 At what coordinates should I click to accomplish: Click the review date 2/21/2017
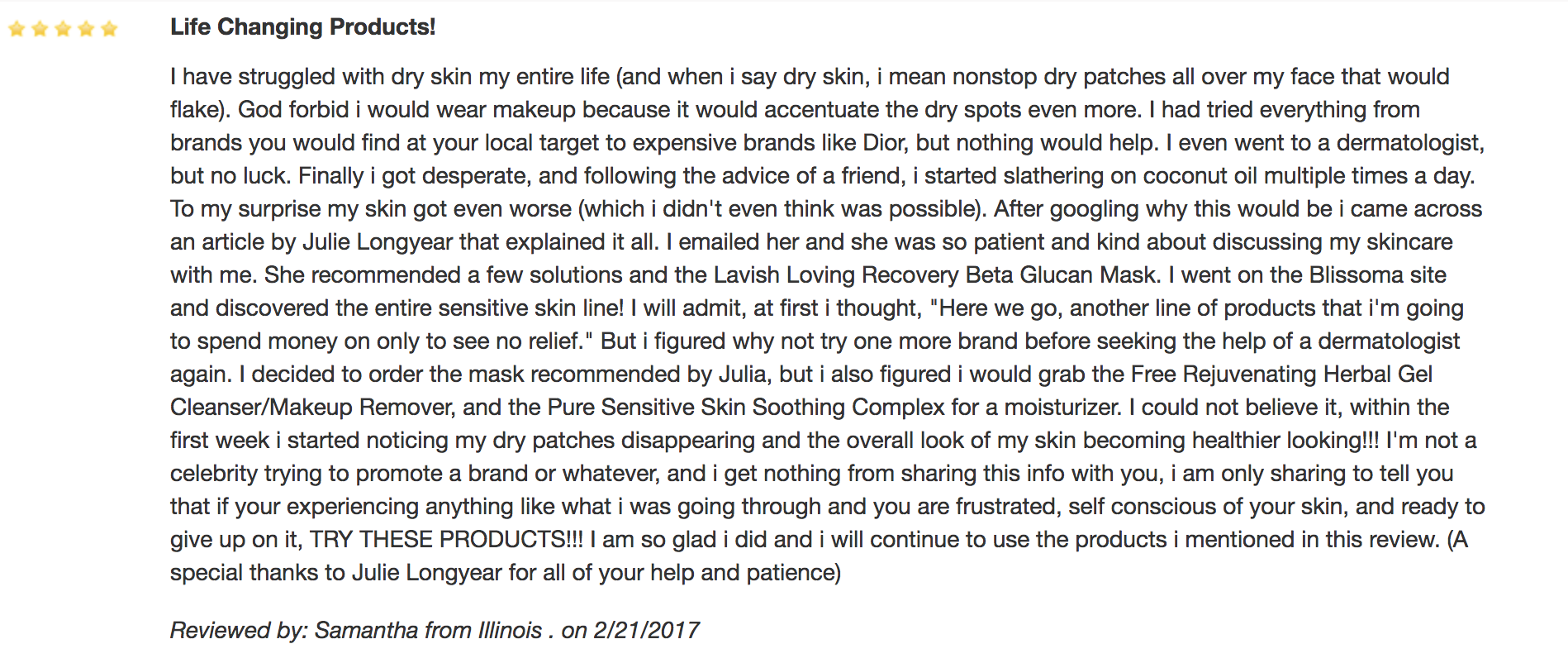(x=646, y=631)
